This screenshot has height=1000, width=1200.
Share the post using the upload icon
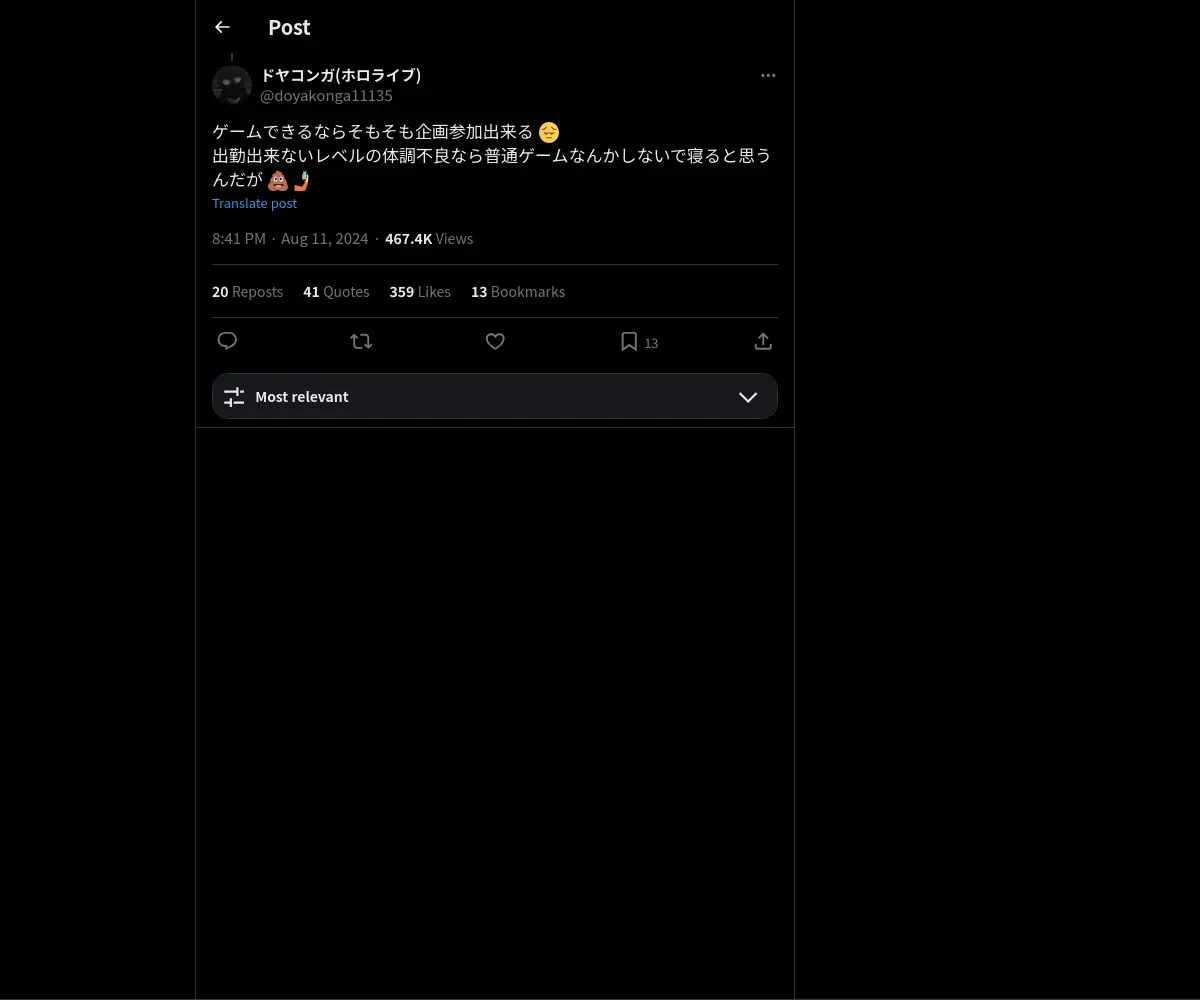(763, 341)
